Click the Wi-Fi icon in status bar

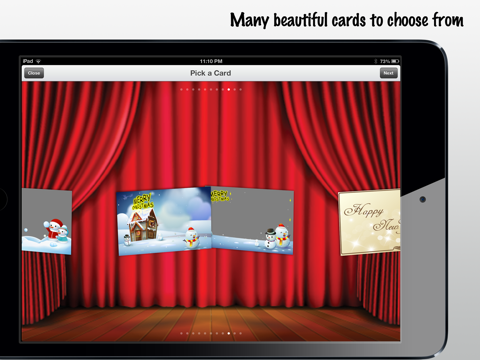coord(38,61)
